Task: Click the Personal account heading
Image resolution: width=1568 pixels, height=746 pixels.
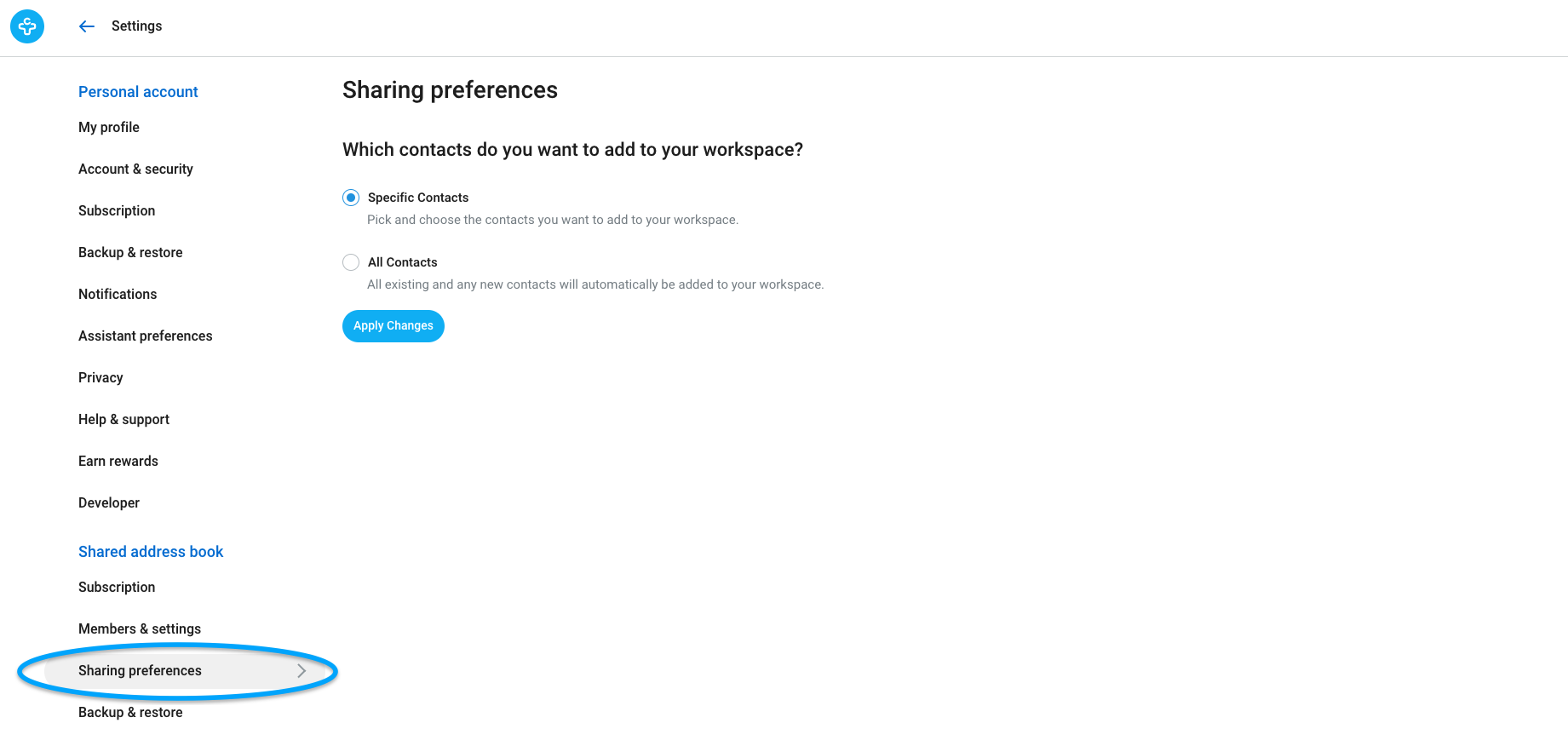Action: pyautogui.click(x=138, y=92)
